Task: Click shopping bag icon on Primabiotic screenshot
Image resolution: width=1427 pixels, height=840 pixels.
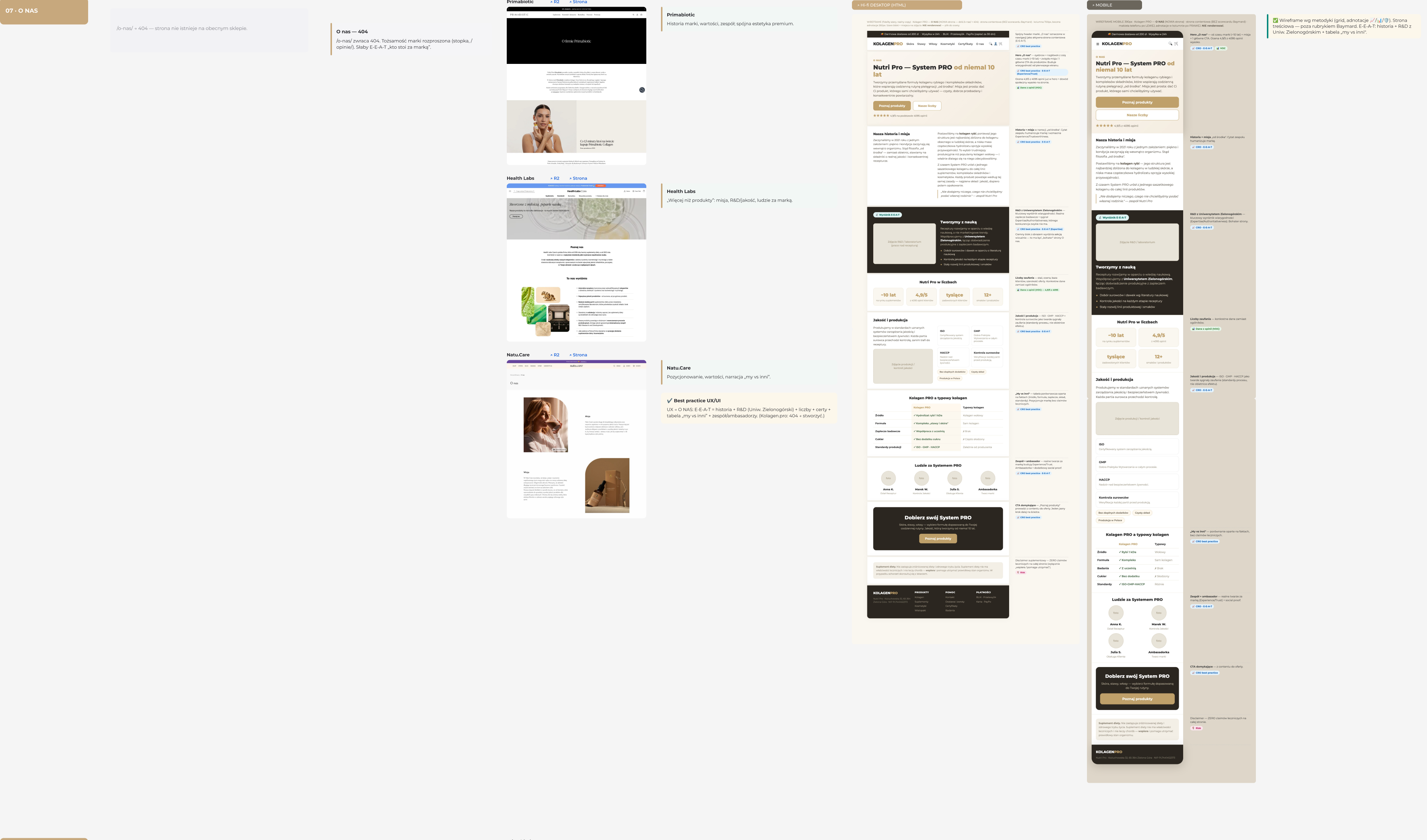Action: click(642, 15)
